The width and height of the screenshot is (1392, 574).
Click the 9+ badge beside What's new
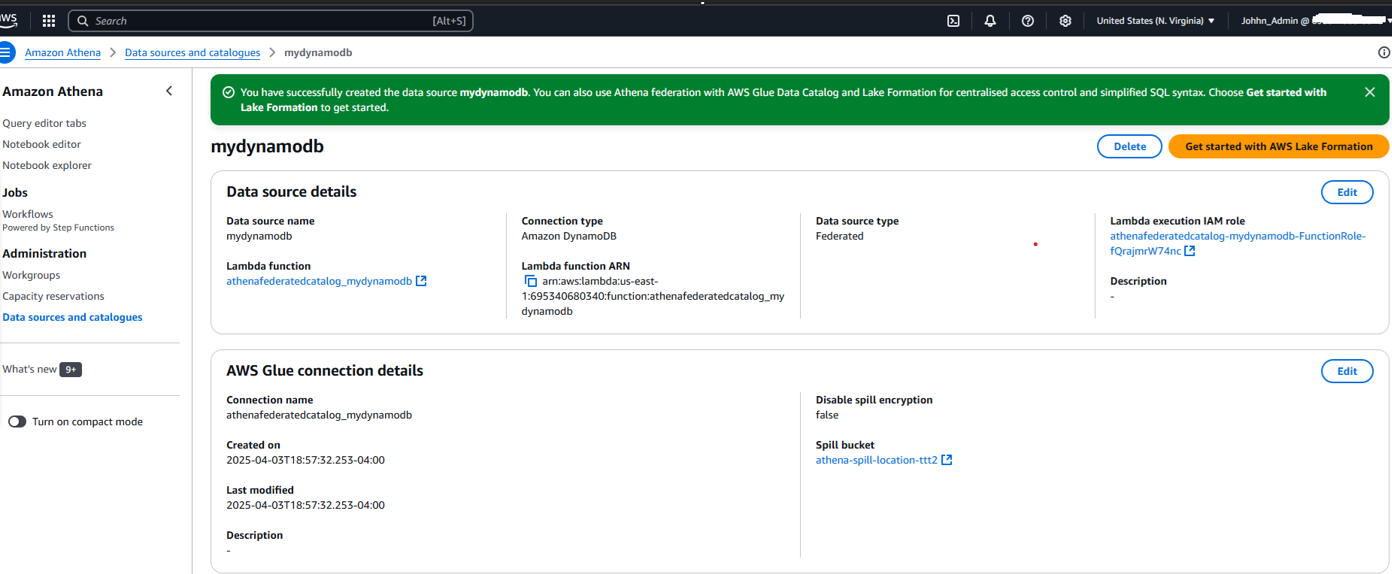pyautogui.click(x=70, y=369)
